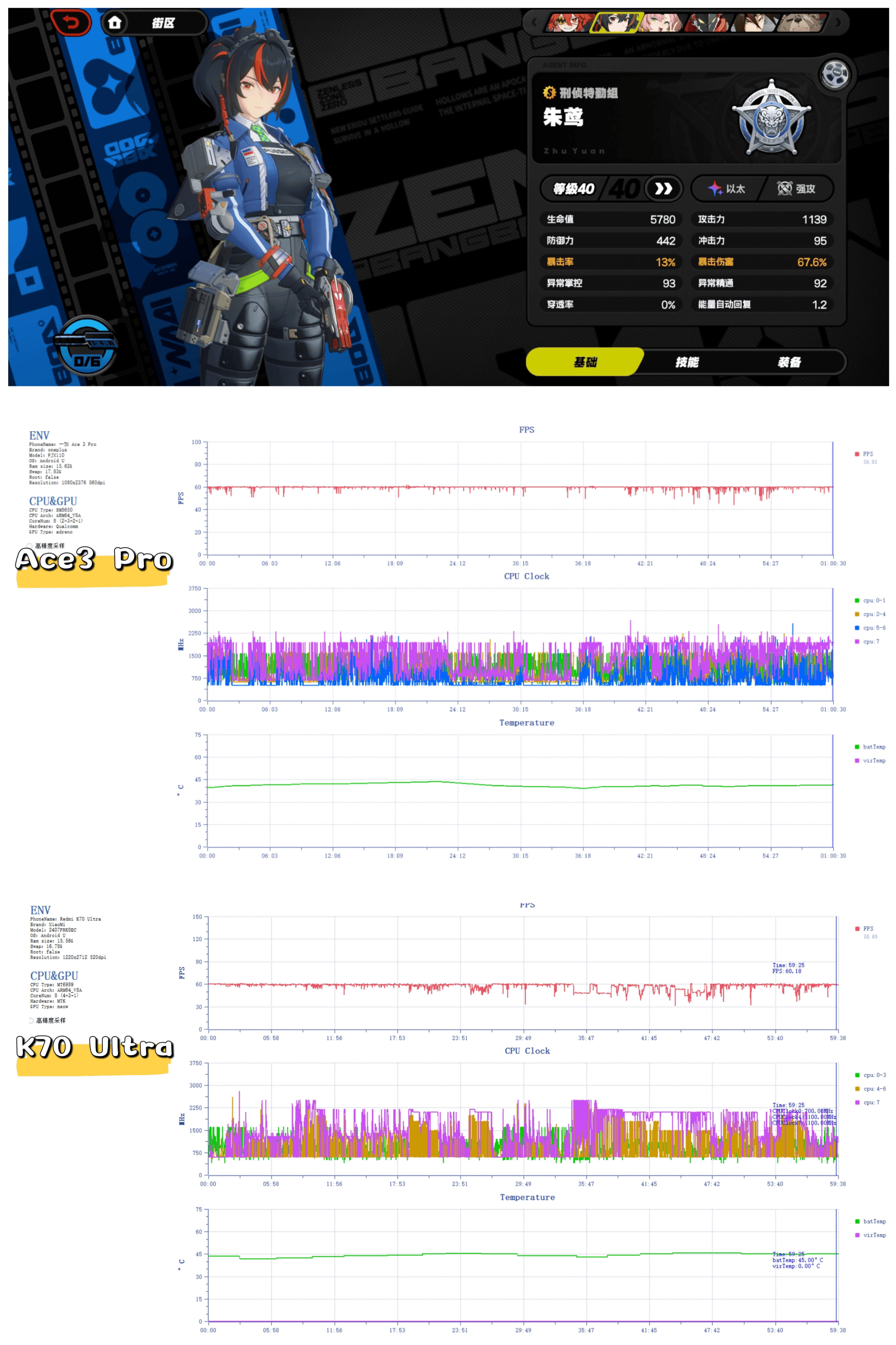Click the 异常掌控 93 stat row
Screen dimensions: 896x1345
pos(611,283)
